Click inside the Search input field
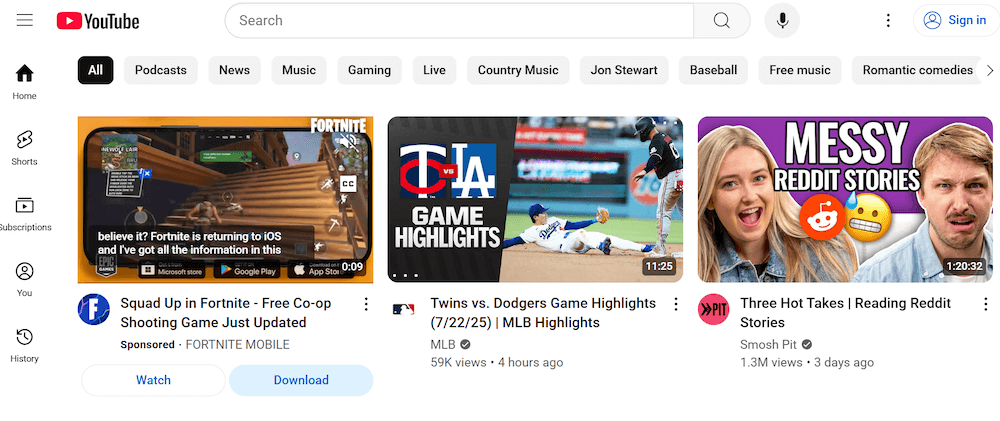The height and width of the screenshot is (421, 1000). 459,20
